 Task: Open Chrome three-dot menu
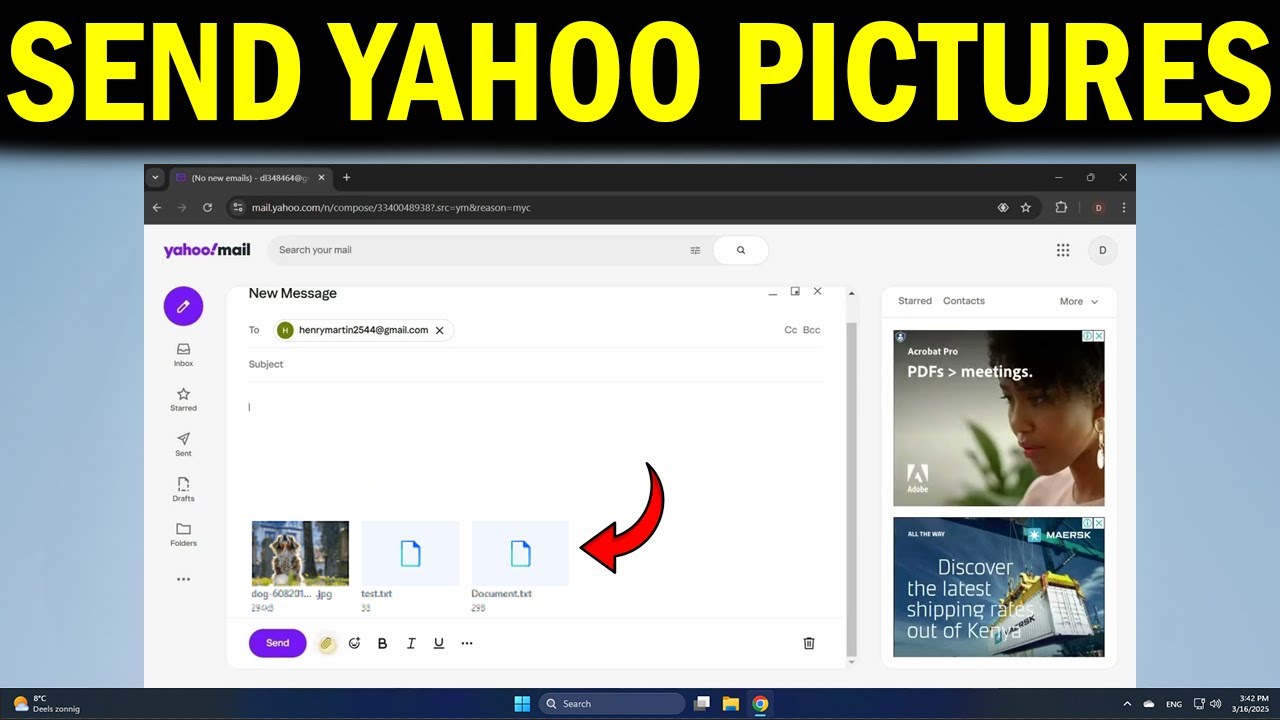pos(1124,208)
